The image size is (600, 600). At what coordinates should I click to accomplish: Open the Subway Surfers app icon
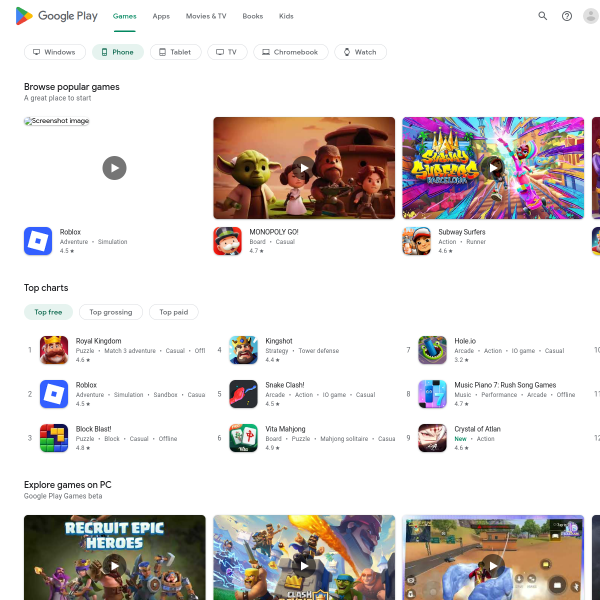(x=416, y=241)
